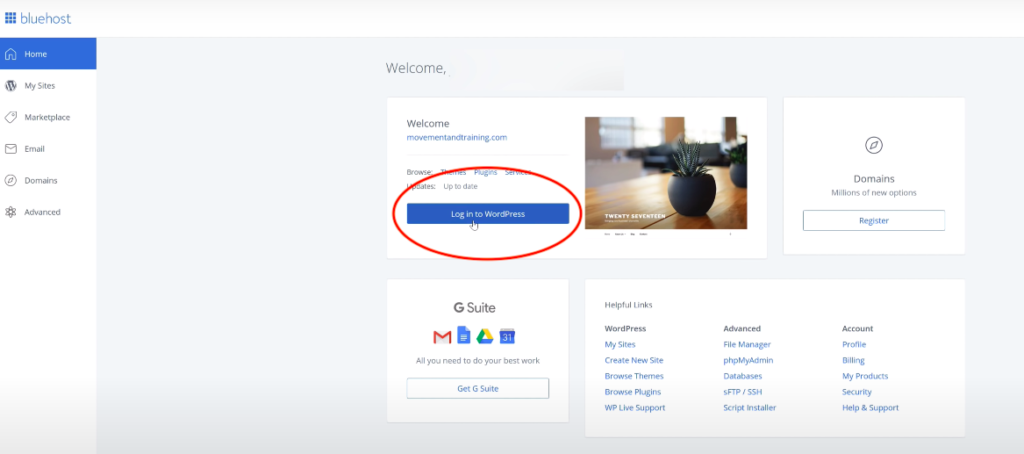Click the Bluehost grid logo icon
This screenshot has width=1024, height=454.
[10, 18]
